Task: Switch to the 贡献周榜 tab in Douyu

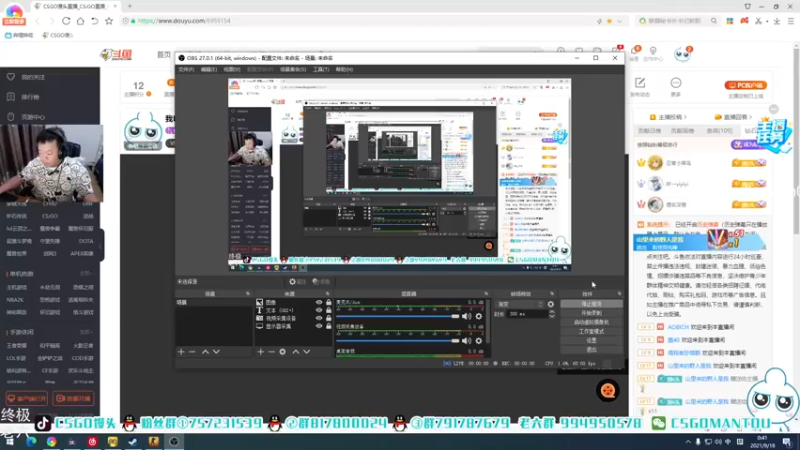Action: click(682, 131)
